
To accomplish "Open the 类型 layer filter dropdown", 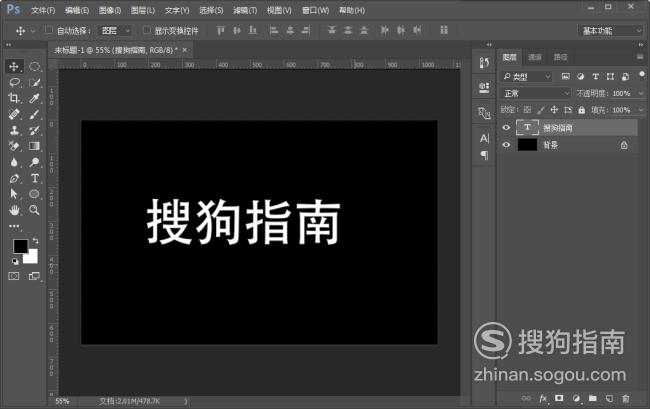I will 527,77.
